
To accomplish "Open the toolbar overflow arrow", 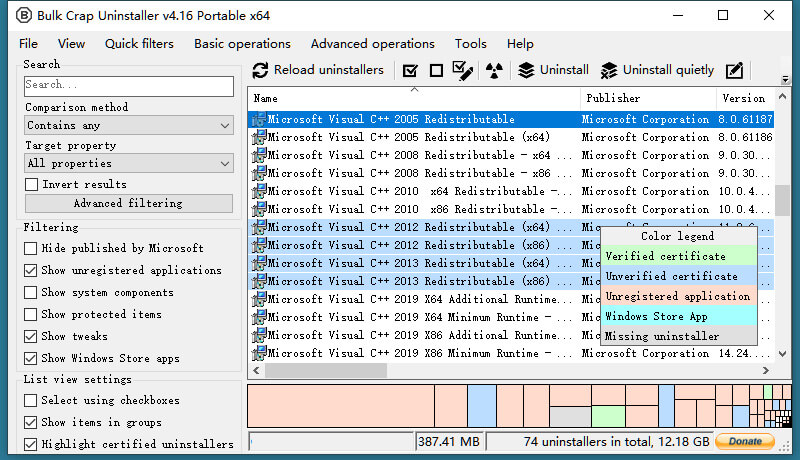I will coord(786,80).
